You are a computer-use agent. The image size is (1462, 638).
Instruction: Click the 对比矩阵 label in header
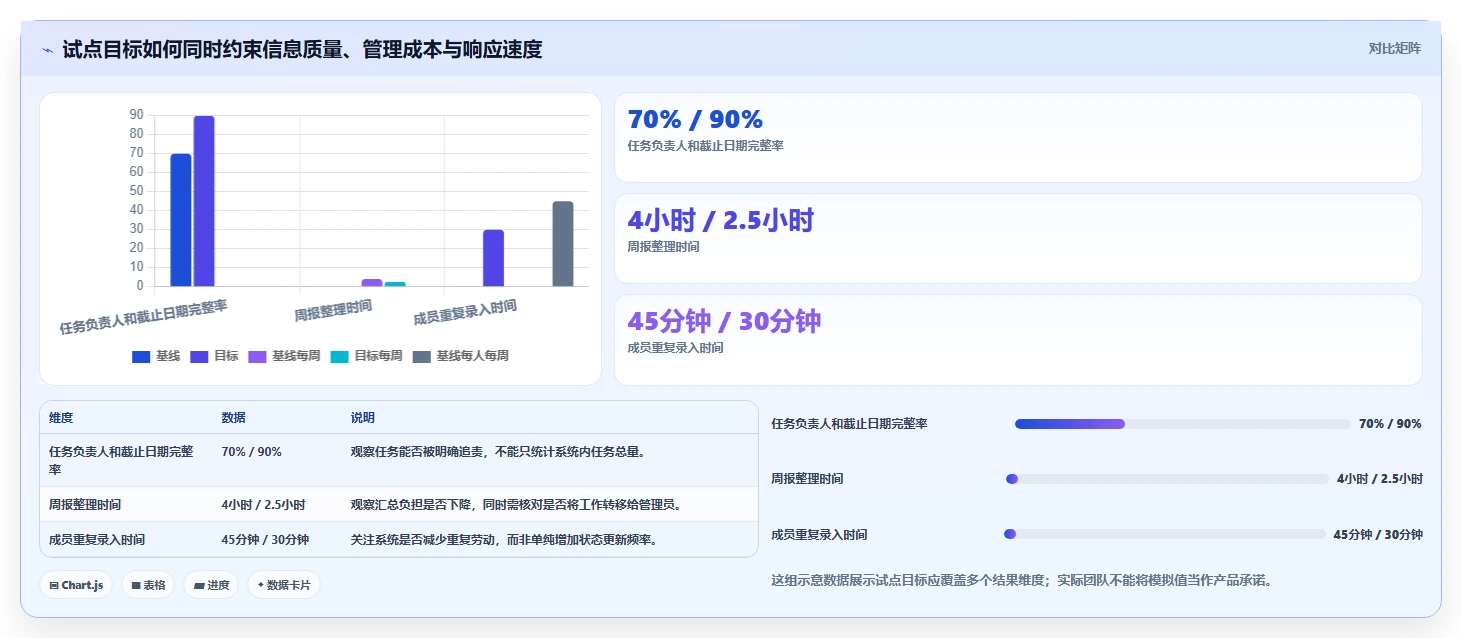tap(1394, 48)
